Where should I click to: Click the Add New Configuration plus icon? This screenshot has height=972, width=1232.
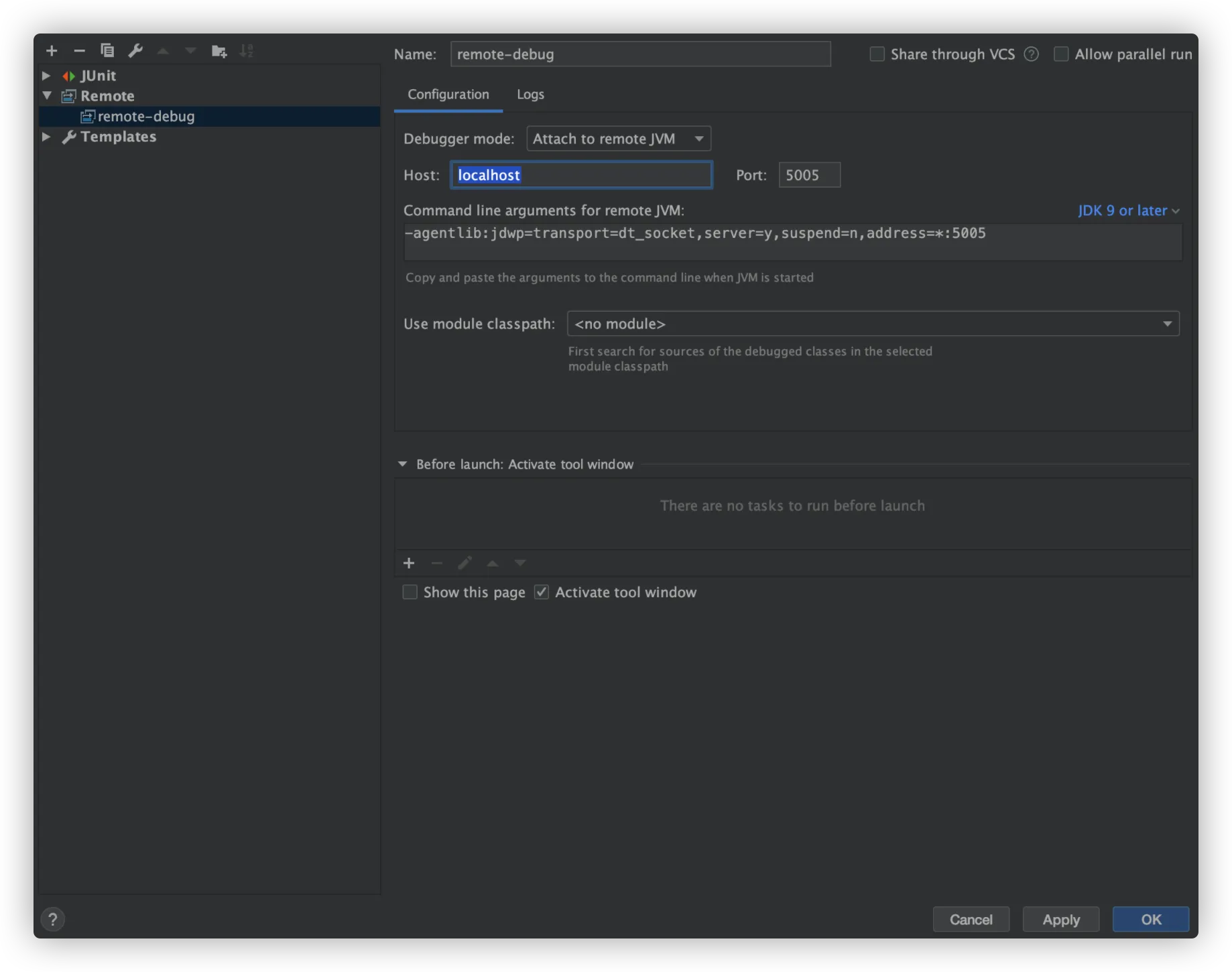tap(52, 51)
